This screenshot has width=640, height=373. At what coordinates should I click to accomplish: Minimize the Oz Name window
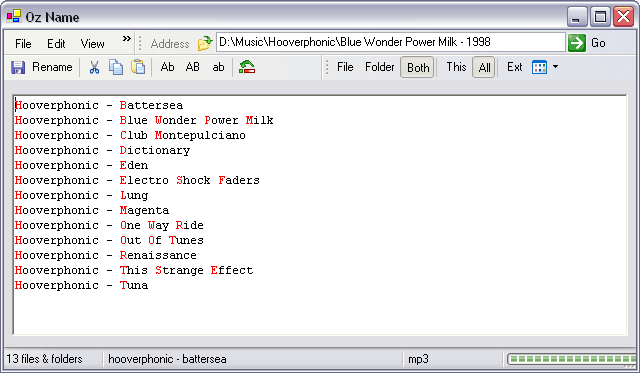(577, 17)
